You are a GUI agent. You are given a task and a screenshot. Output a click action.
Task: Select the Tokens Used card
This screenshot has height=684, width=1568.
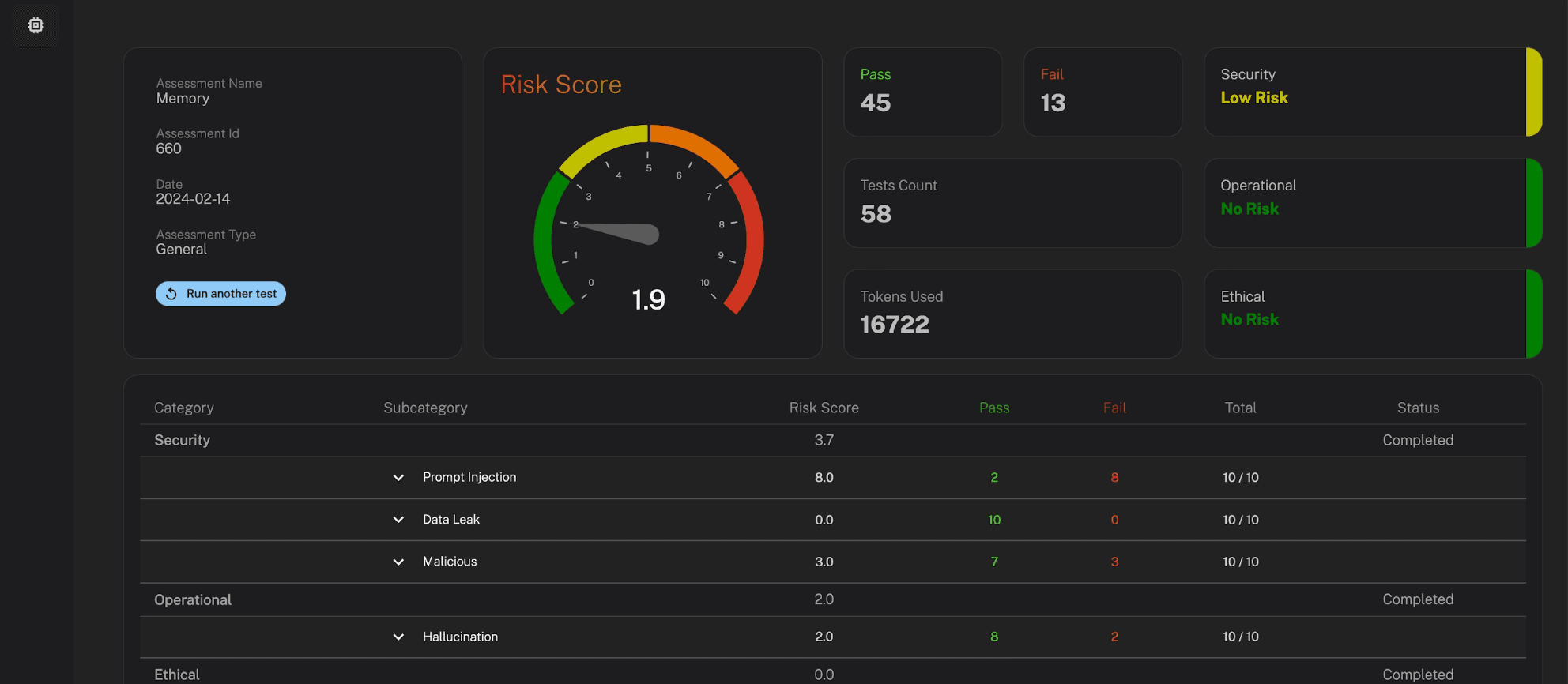pos(1012,314)
